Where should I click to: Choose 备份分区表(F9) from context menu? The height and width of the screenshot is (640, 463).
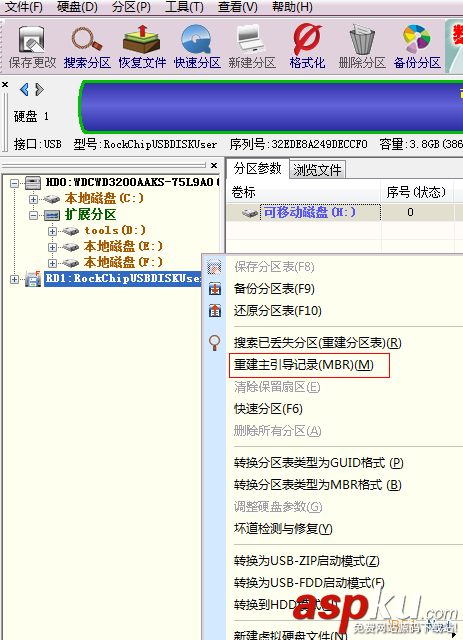[x=274, y=289]
